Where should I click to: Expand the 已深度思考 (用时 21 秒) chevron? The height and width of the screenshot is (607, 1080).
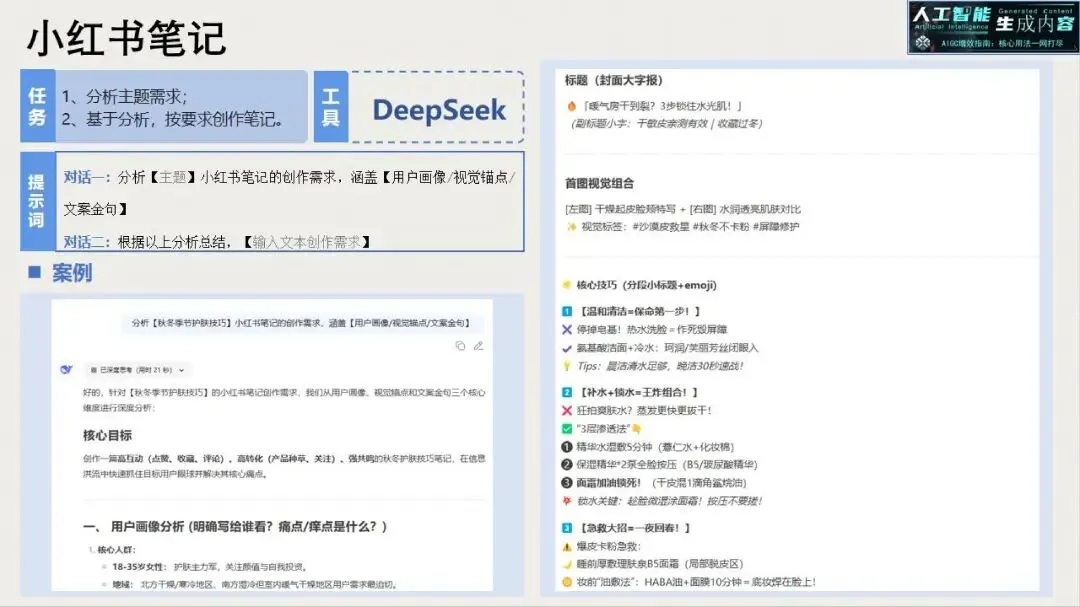(x=181, y=370)
